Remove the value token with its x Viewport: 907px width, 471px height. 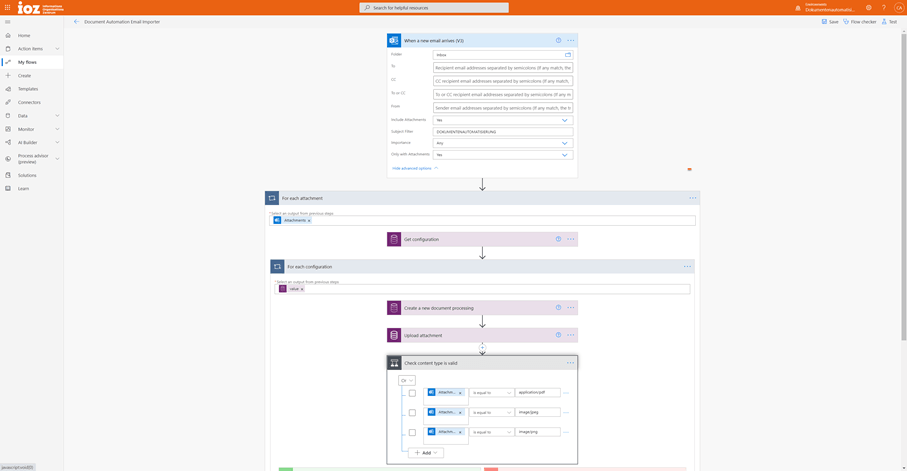click(x=302, y=289)
